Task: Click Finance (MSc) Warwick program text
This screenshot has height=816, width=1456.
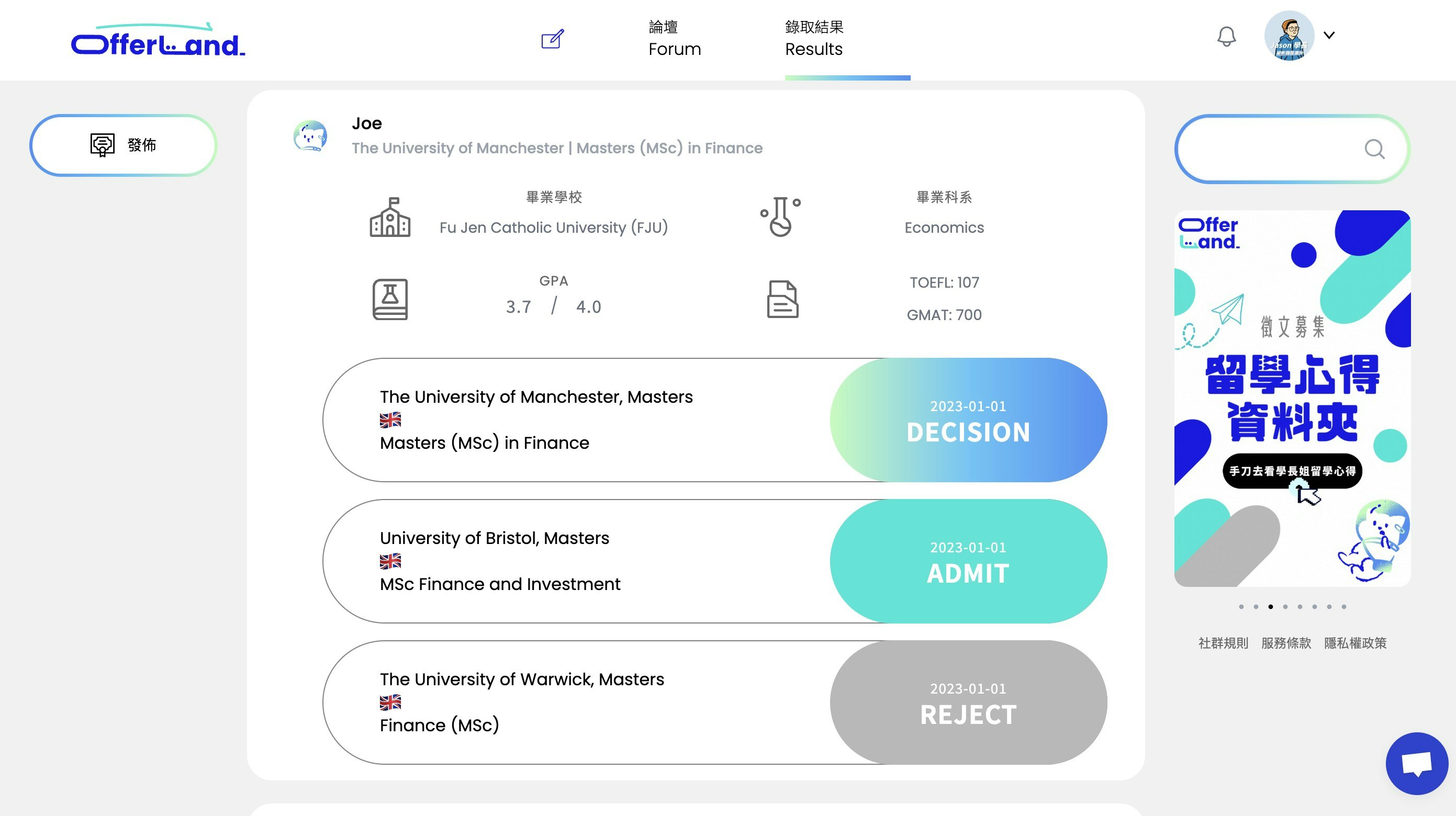Action: 439,725
